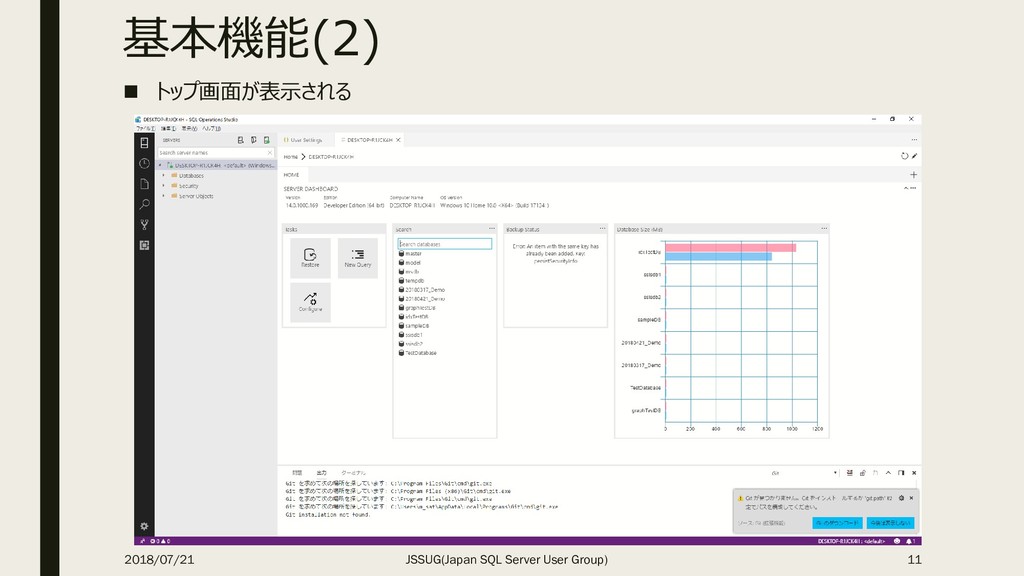The width and height of the screenshot is (1024, 576).
Task: Close the bottom output panel
Action: click(x=914, y=473)
